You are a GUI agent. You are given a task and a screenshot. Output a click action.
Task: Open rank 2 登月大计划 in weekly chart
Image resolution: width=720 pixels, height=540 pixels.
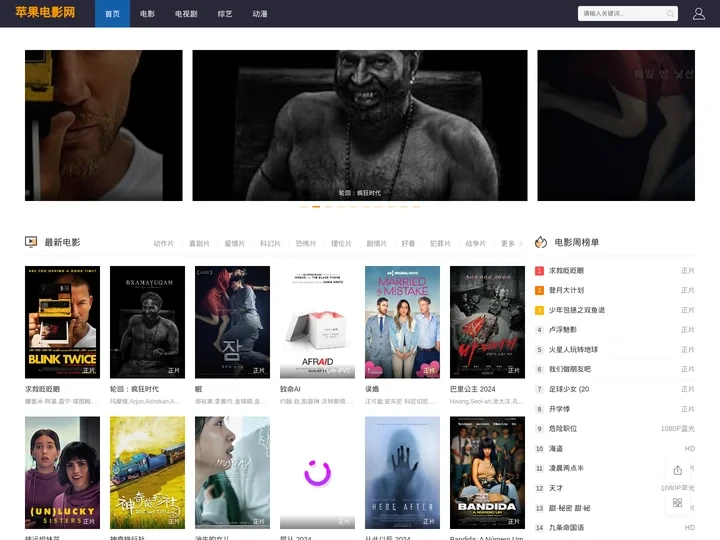(x=615, y=290)
